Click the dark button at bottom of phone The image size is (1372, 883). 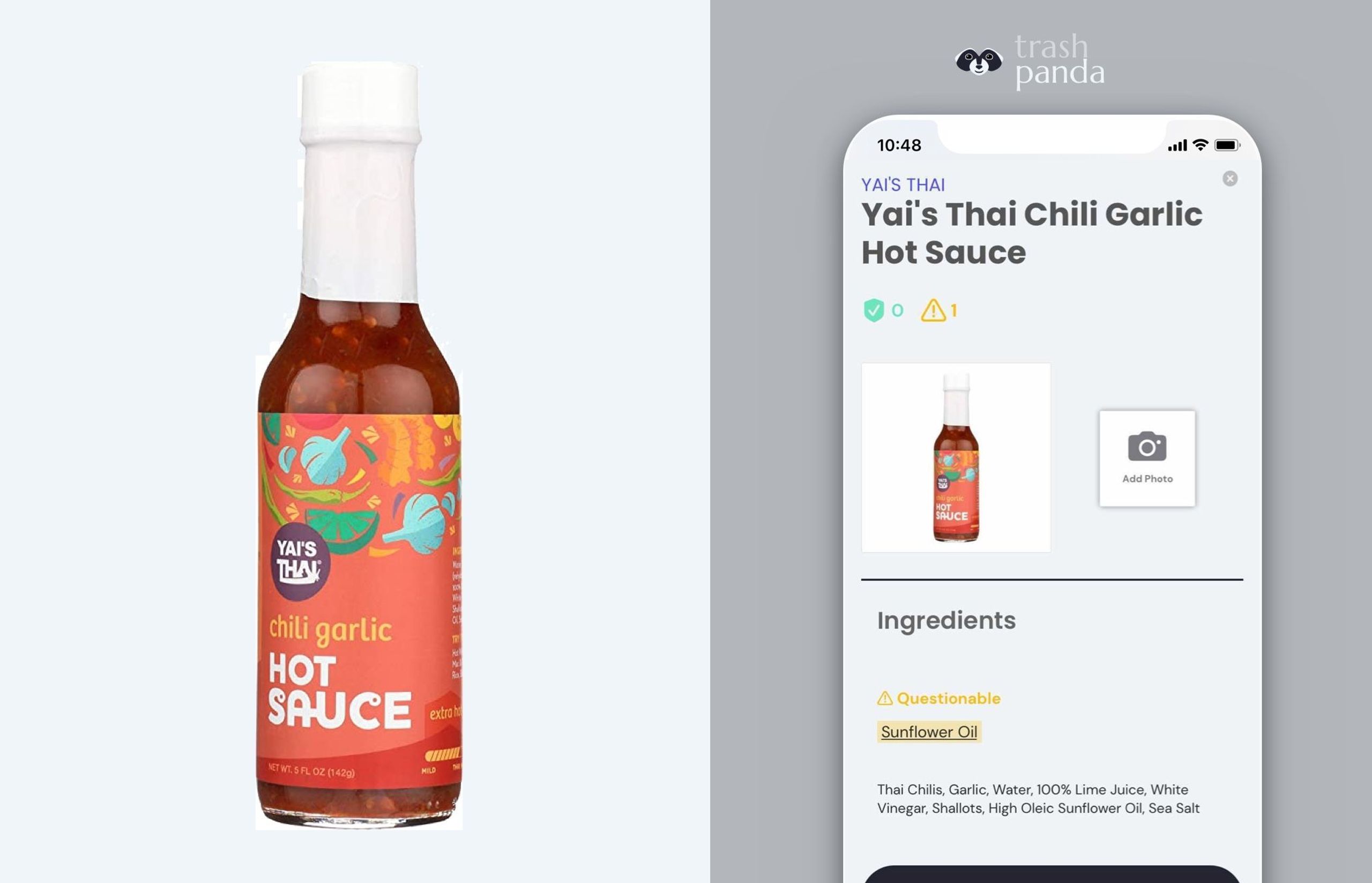point(1052,874)
